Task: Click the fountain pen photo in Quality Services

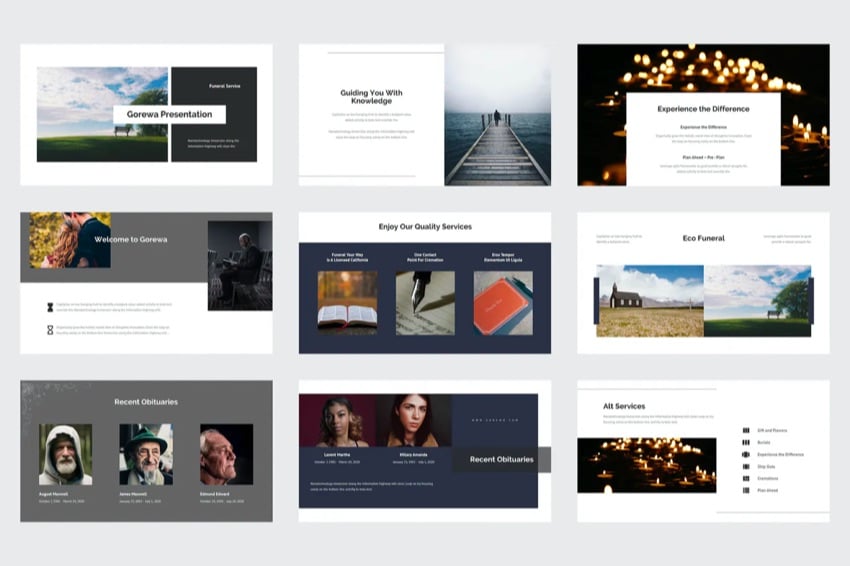Action: pyautogui.click(x=425, y=302)
